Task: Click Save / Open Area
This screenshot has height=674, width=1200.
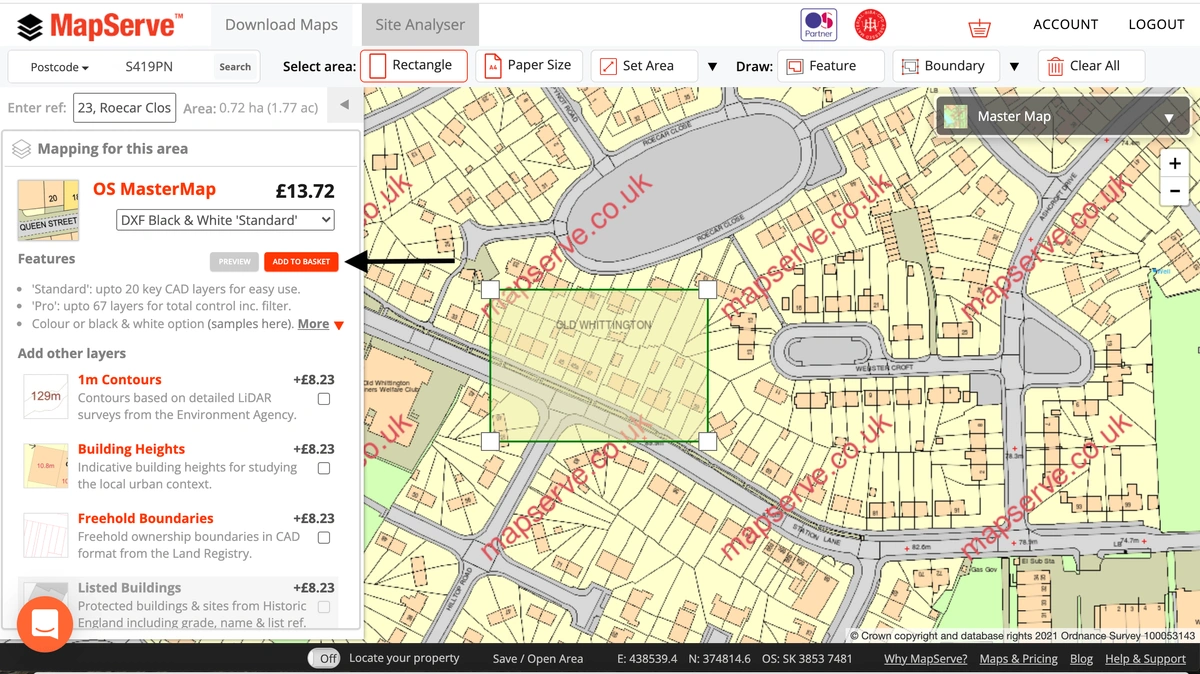Action: (538, 659)
